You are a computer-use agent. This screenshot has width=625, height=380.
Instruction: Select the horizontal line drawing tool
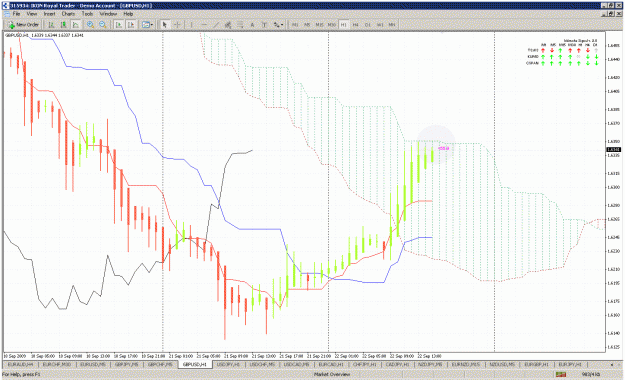[x=204, y=25]
